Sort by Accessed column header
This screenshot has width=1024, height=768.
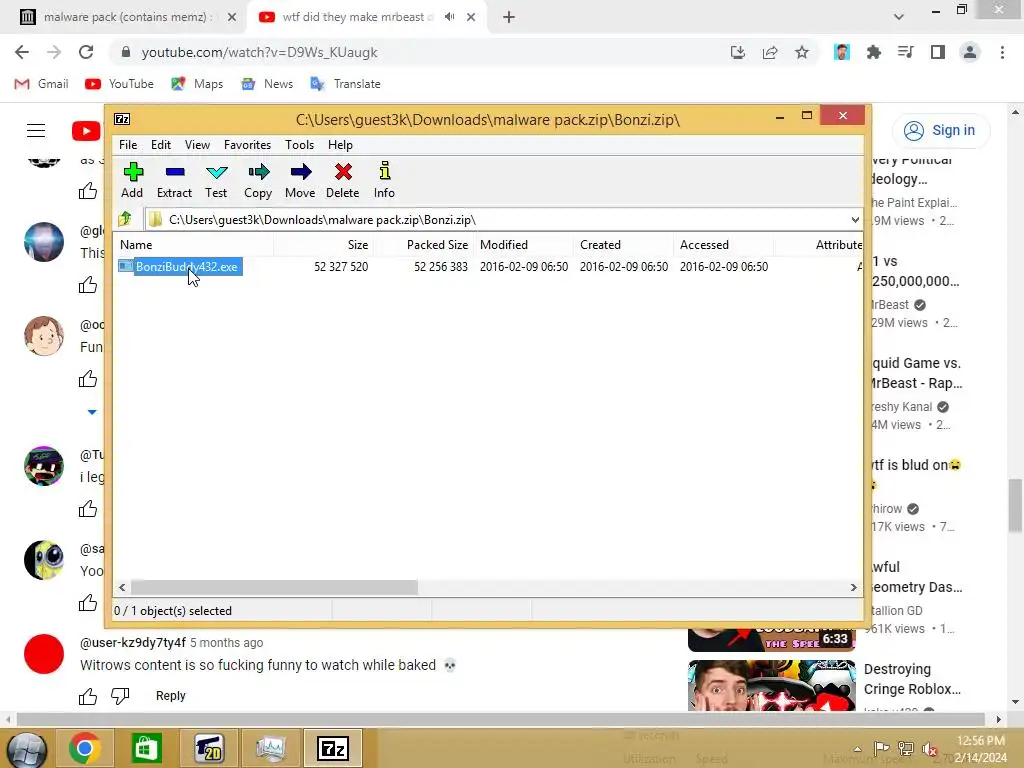[x=724, y=245]
